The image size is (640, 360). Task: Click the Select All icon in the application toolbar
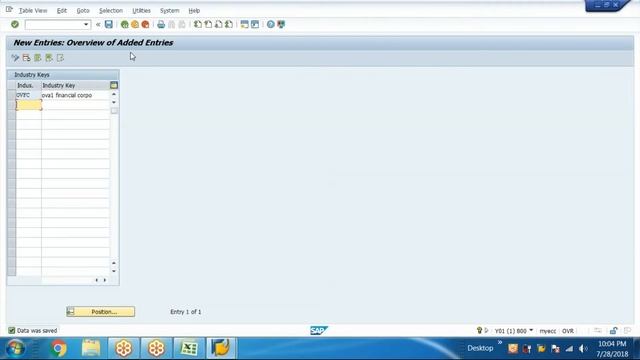tap(38, 58)
